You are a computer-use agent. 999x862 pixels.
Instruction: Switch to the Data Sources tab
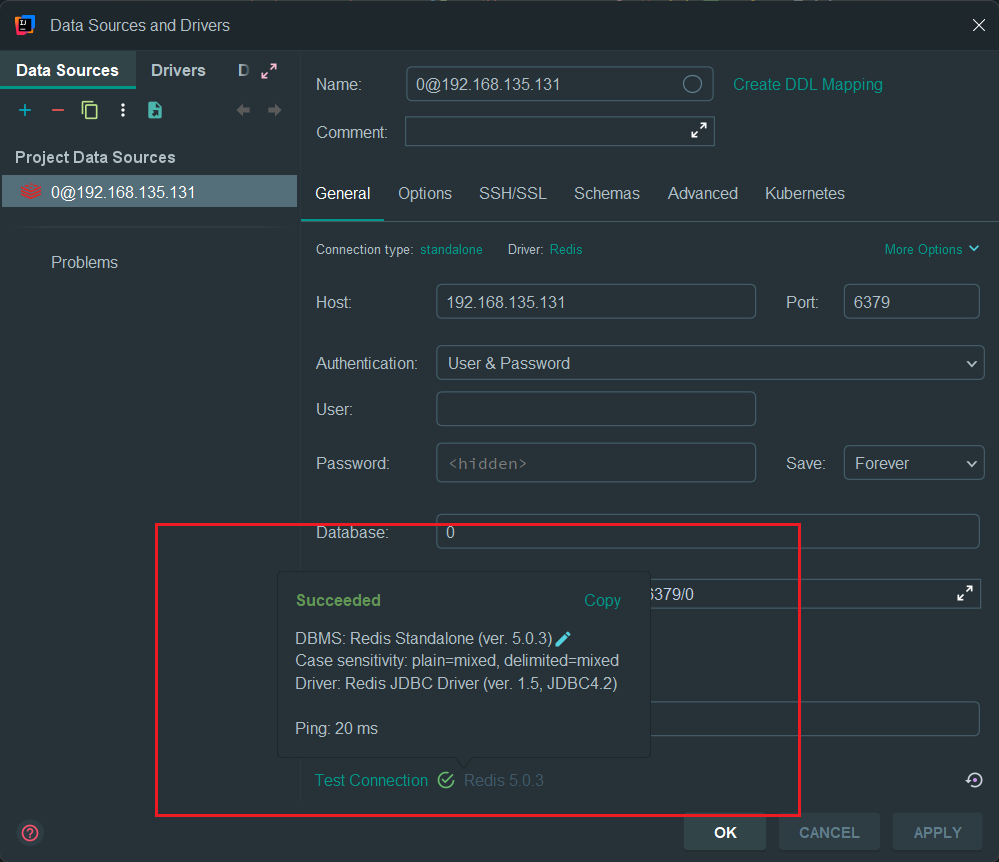[68, 70]
